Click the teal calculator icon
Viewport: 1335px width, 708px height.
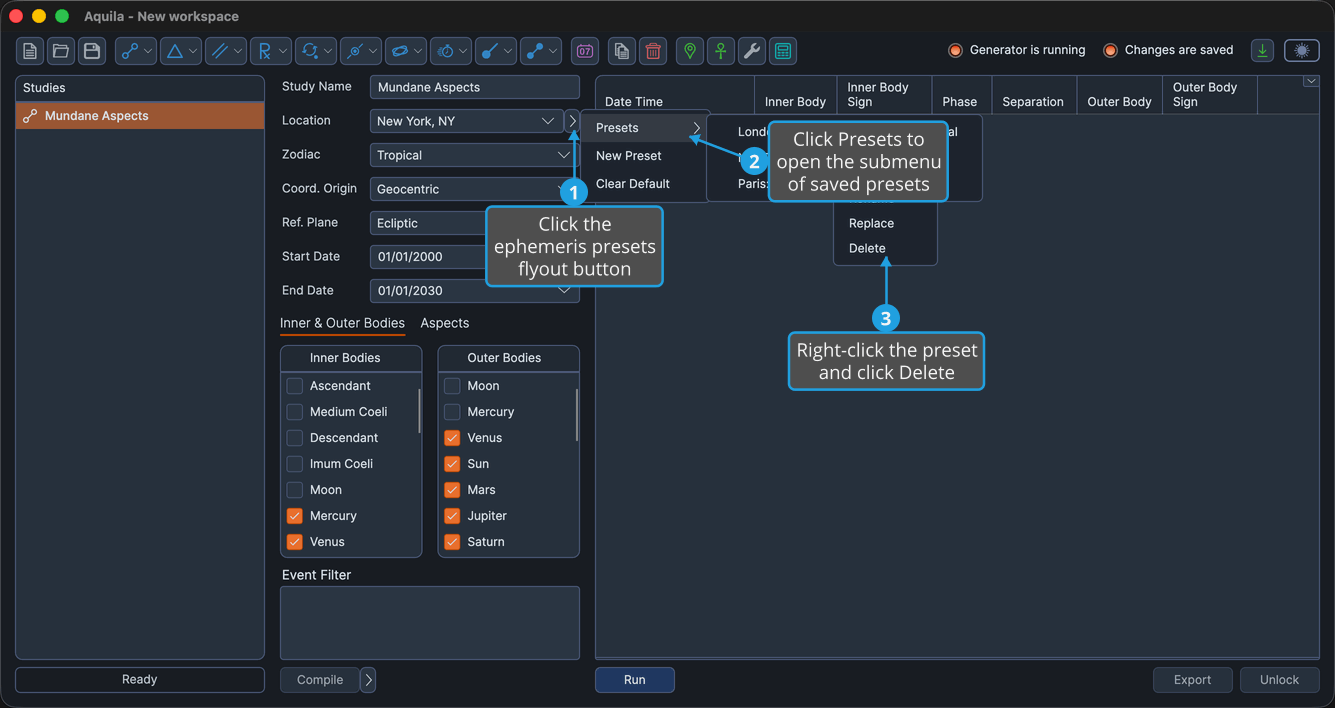tap(783, 51)
